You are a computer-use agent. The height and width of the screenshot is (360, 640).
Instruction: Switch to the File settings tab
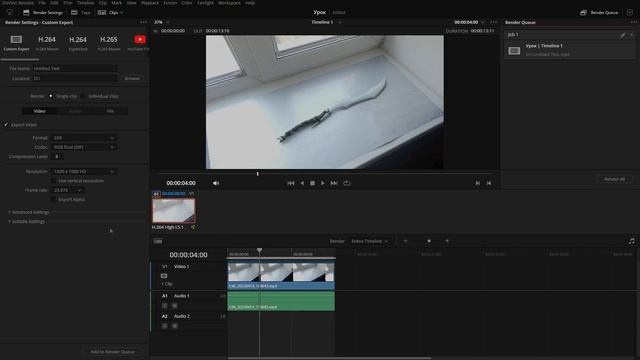tap(110, 111)
